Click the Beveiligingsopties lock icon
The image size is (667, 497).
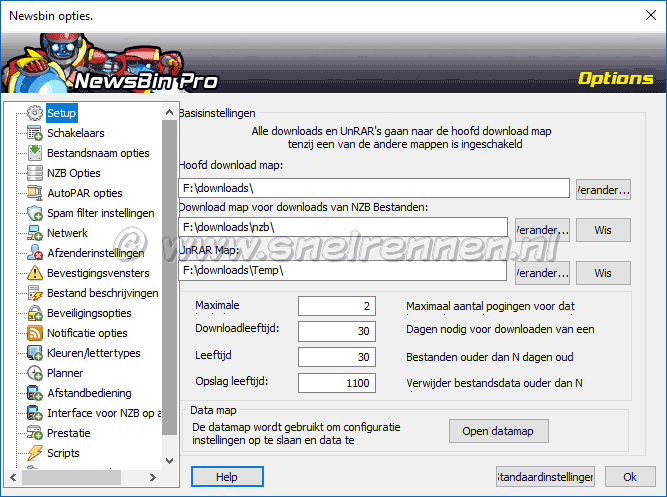[x=34, y=313]
